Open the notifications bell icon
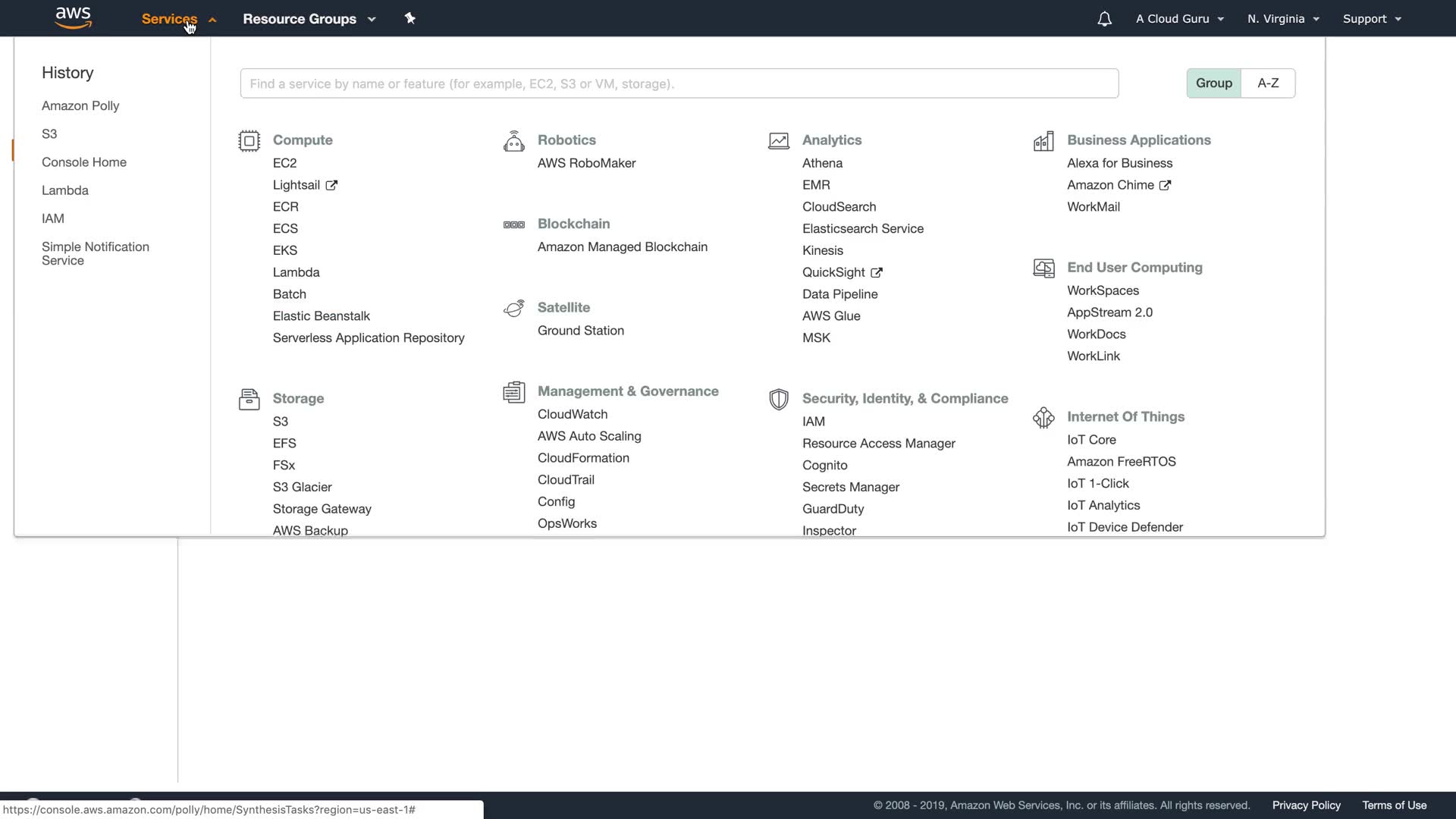This screenshot has height=819, width=1456. [1104, 19]
